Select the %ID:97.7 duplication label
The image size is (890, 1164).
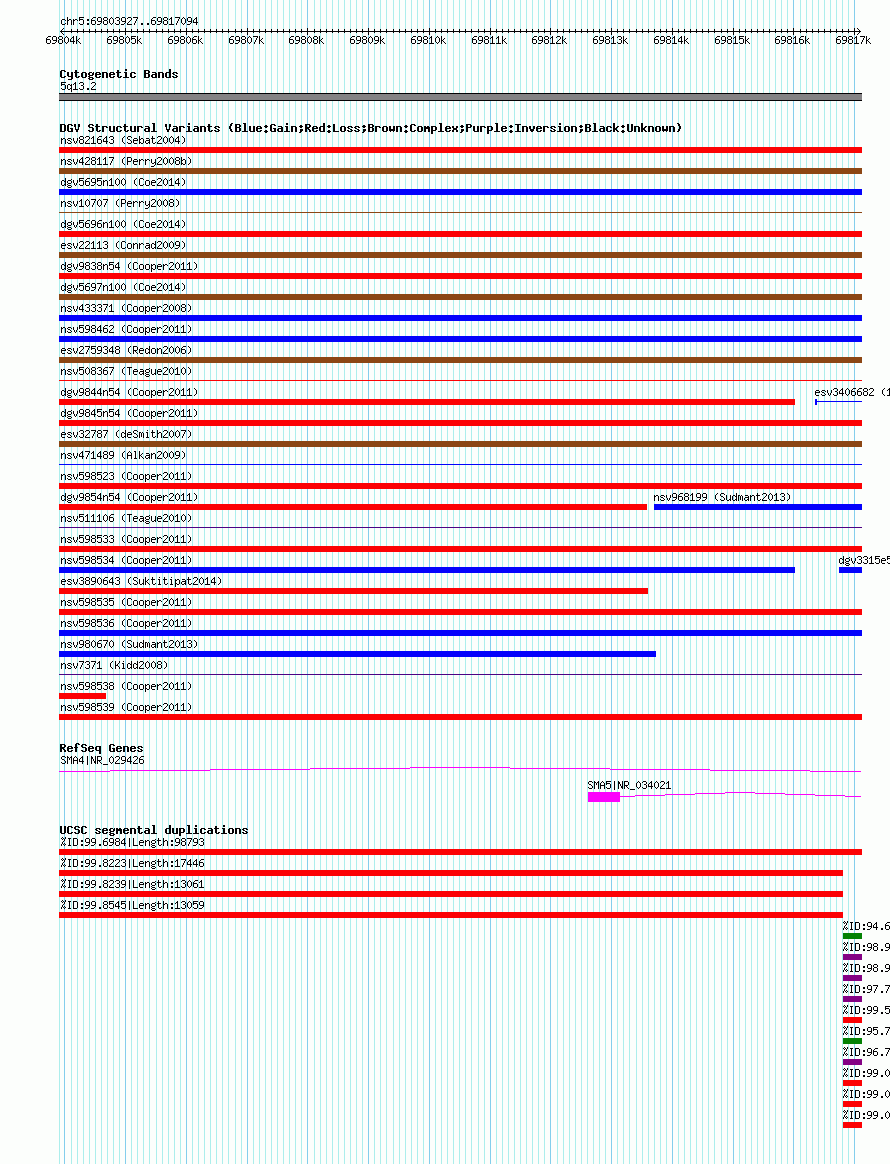pos(866,990)
